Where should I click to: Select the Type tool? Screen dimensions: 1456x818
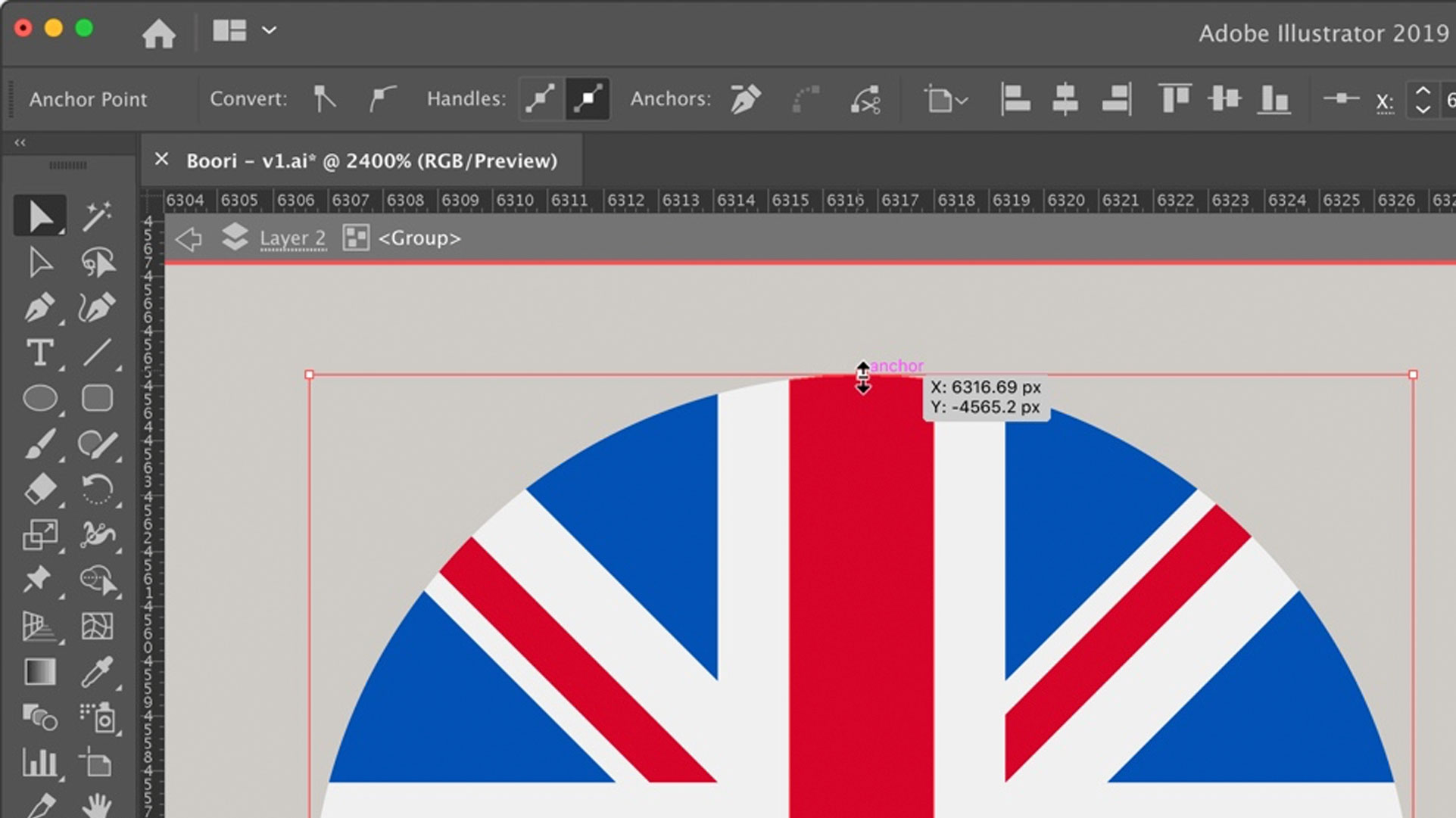[x=39, y=353]
